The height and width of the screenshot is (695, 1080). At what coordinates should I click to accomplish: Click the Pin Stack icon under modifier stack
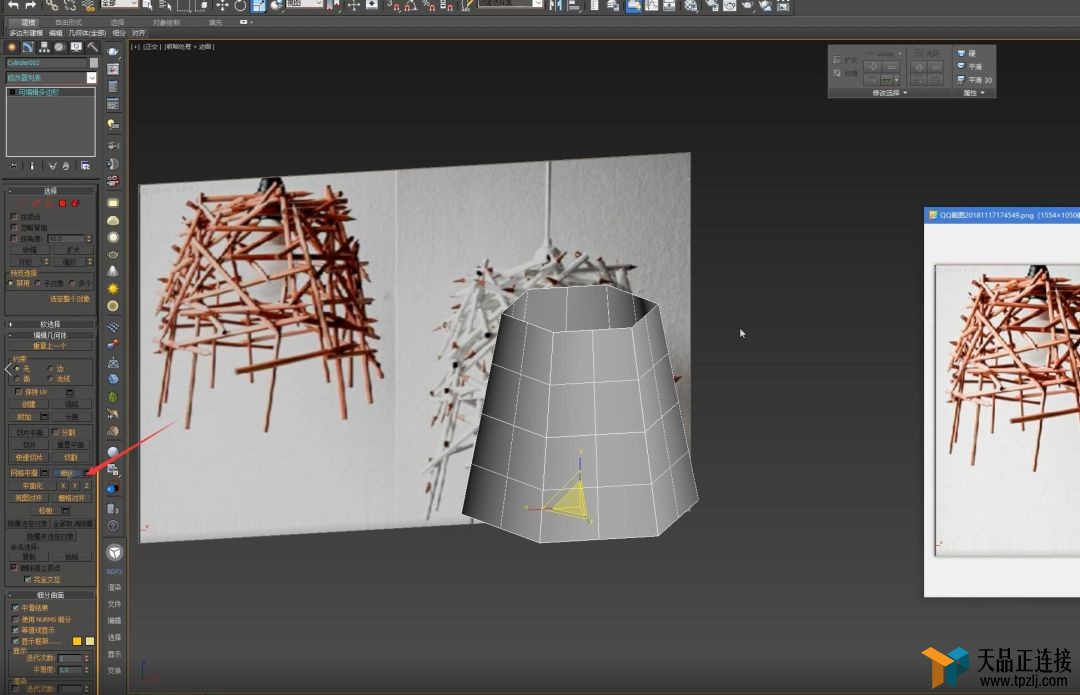point(13,166)
